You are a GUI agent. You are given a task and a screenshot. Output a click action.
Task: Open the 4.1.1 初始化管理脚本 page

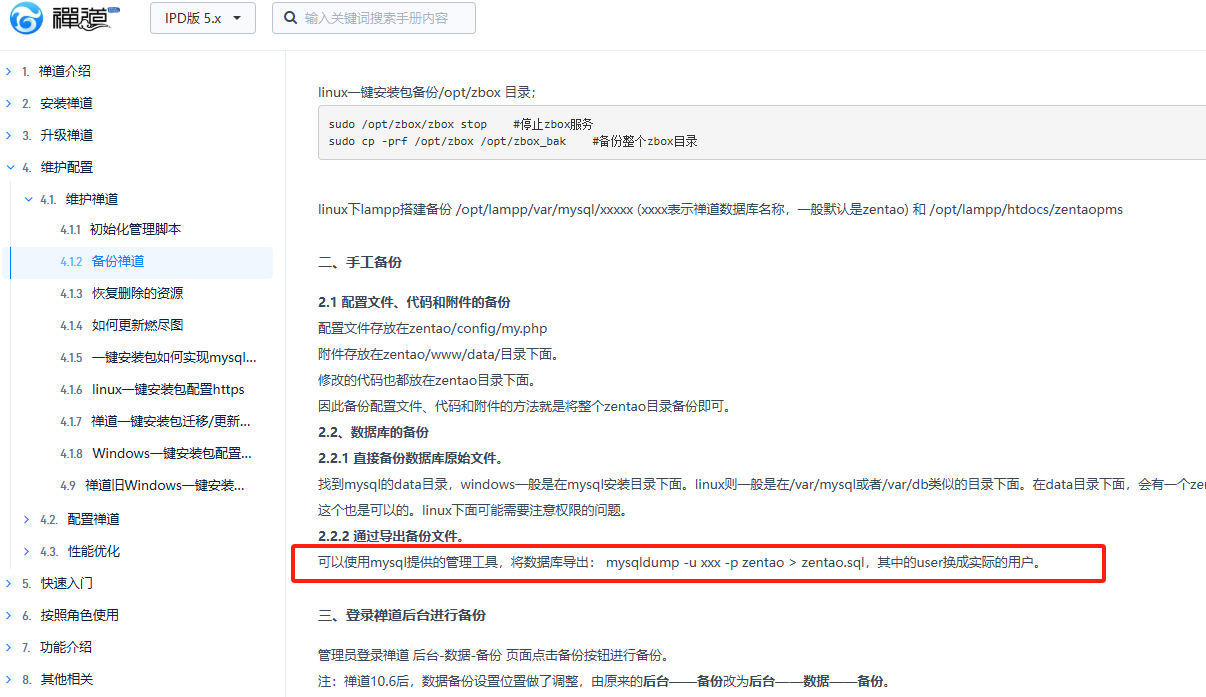click(121, 229)
